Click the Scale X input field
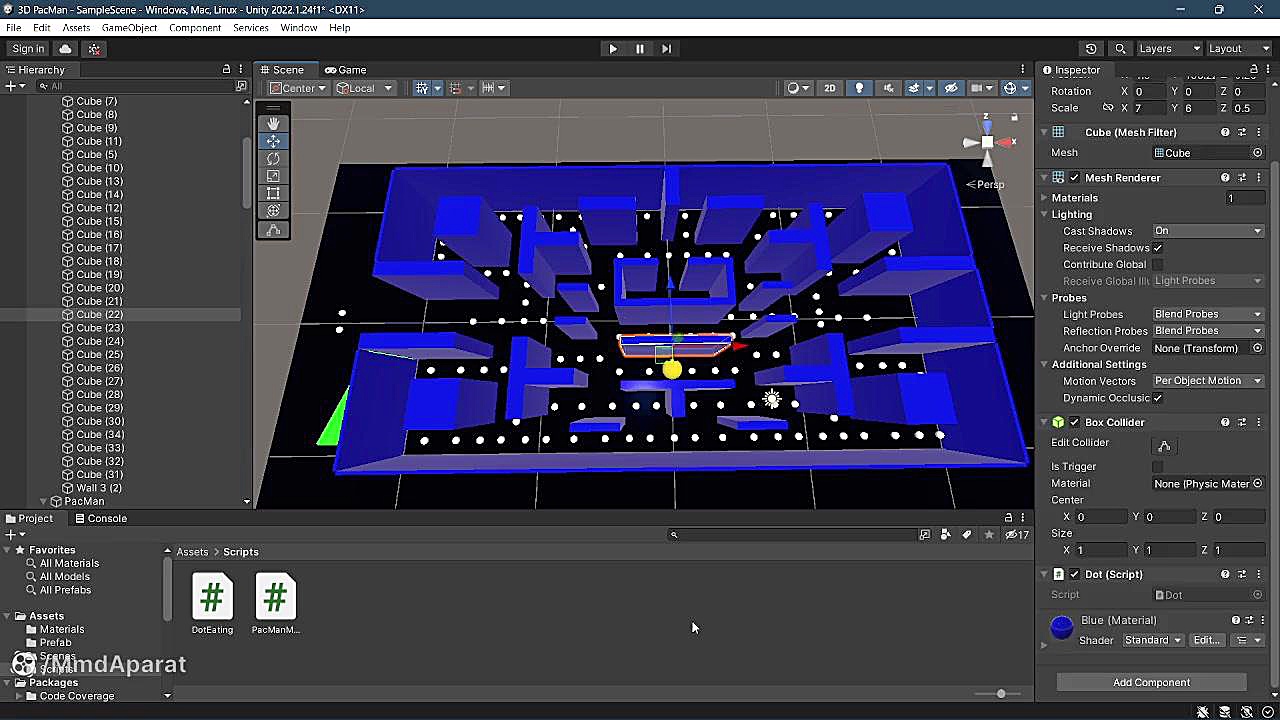 click(1150, 108)
